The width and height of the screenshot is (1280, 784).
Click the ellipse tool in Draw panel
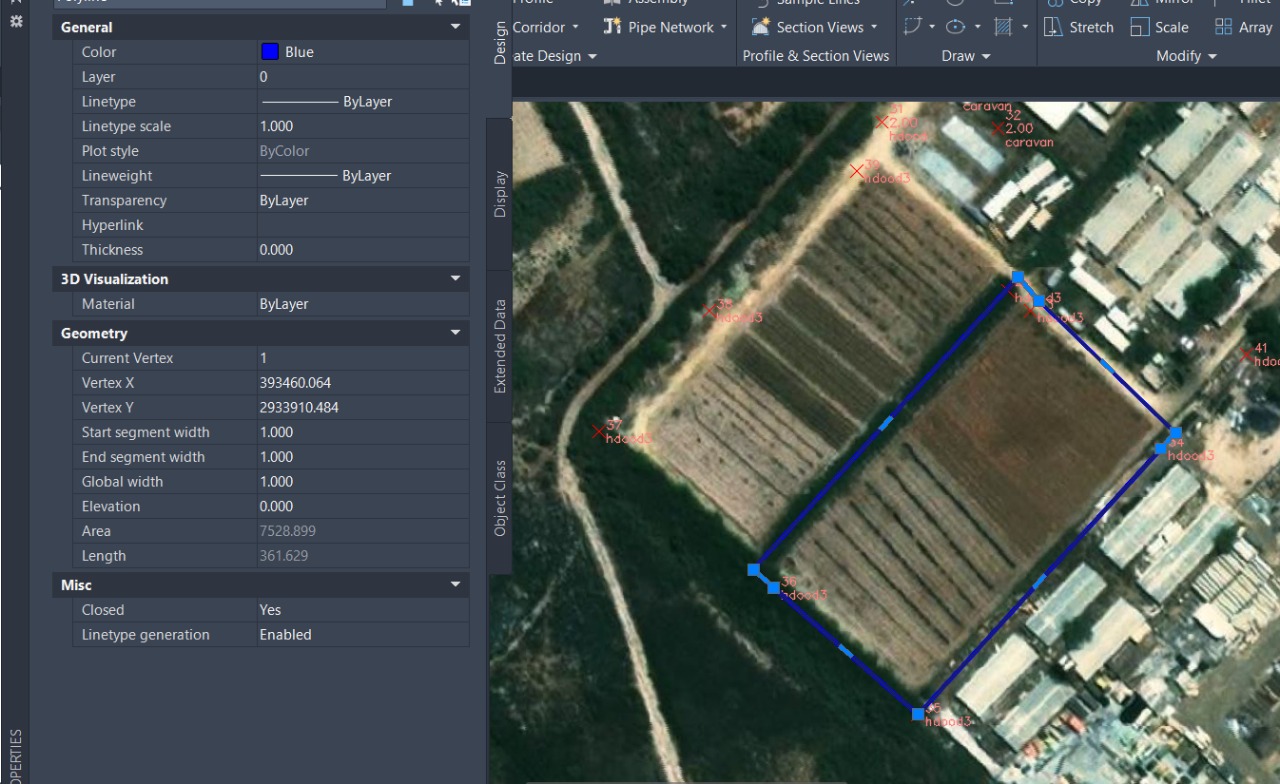tap(956, 27)
